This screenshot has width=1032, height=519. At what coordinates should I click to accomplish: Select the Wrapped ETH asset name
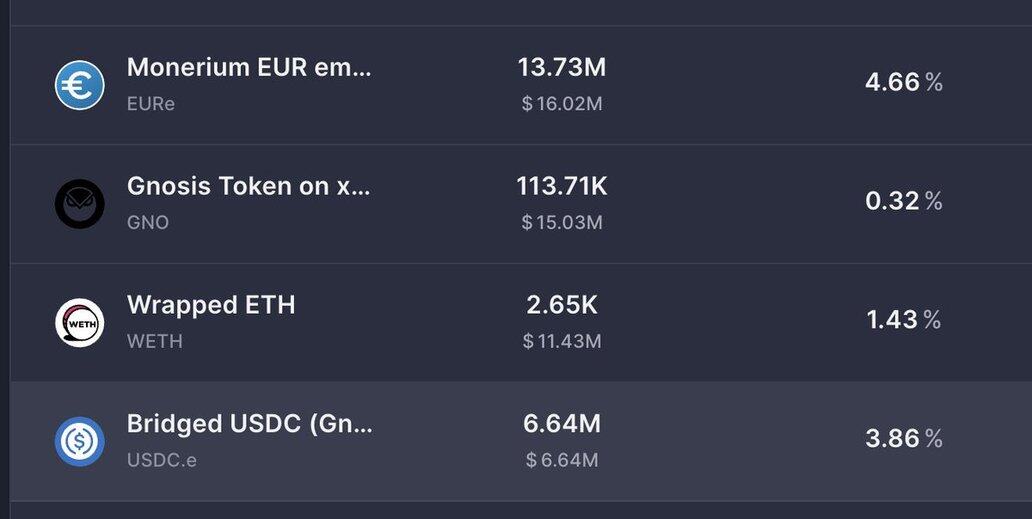211,305
